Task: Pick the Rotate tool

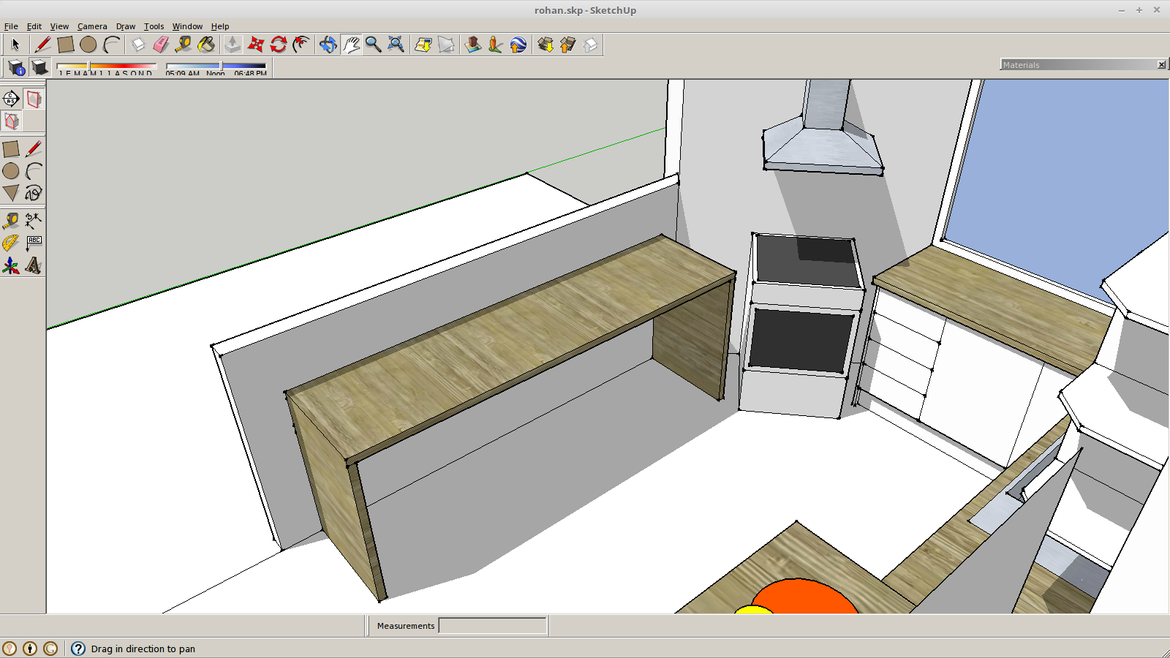Action: tap(278, 45)
